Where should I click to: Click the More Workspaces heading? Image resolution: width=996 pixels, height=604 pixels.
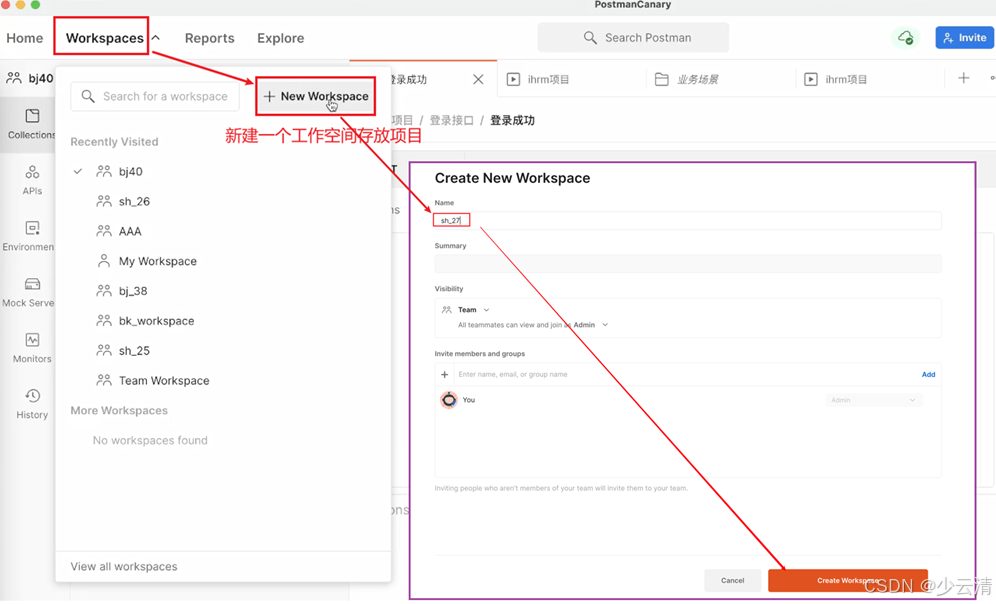119,410
